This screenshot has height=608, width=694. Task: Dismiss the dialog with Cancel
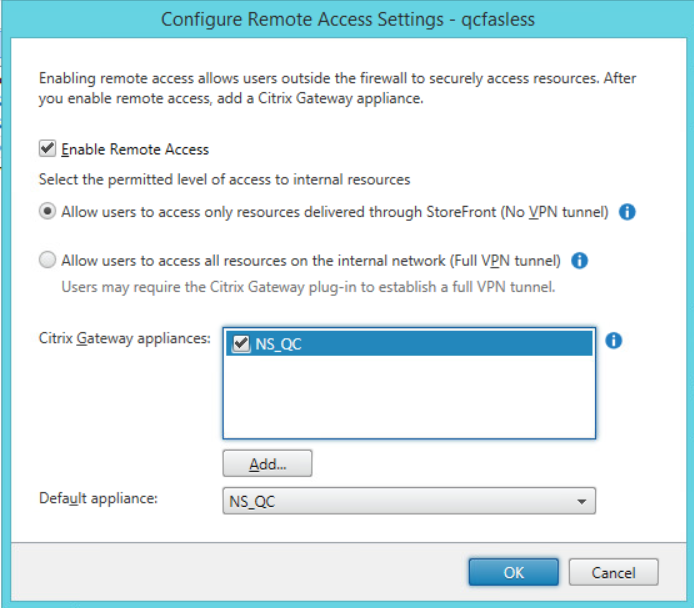(x=613, y=572)
